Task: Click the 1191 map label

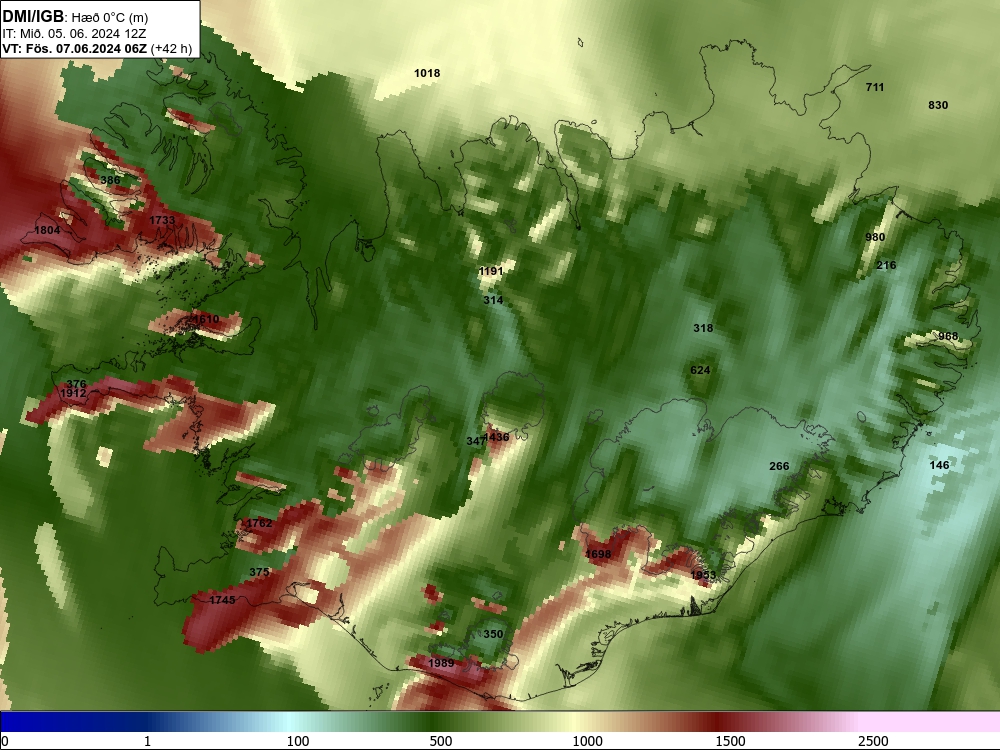Action: pyautogui.click(x=491, y=272)
